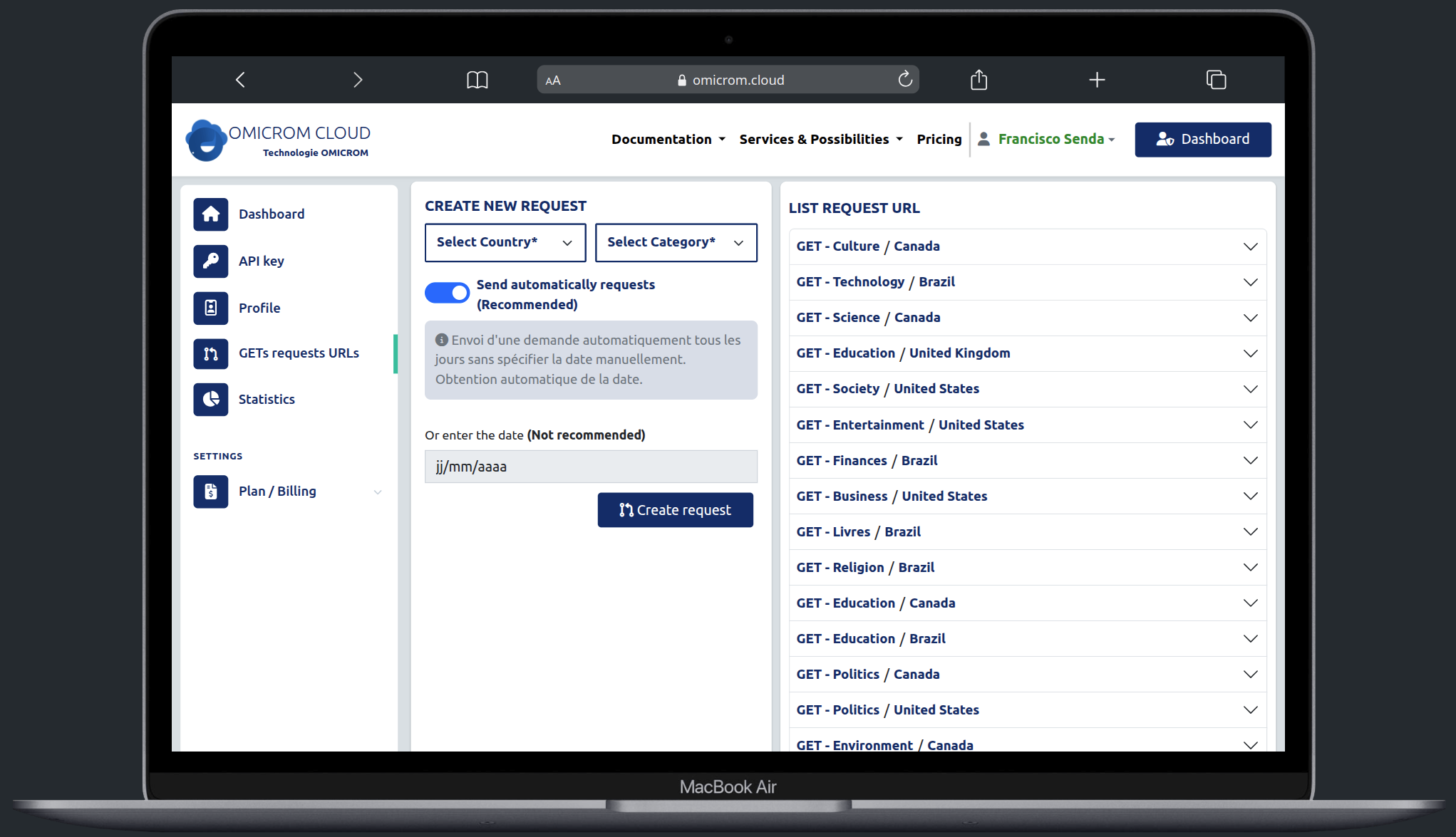Open the Select Category dropdown

pos(675,242)
